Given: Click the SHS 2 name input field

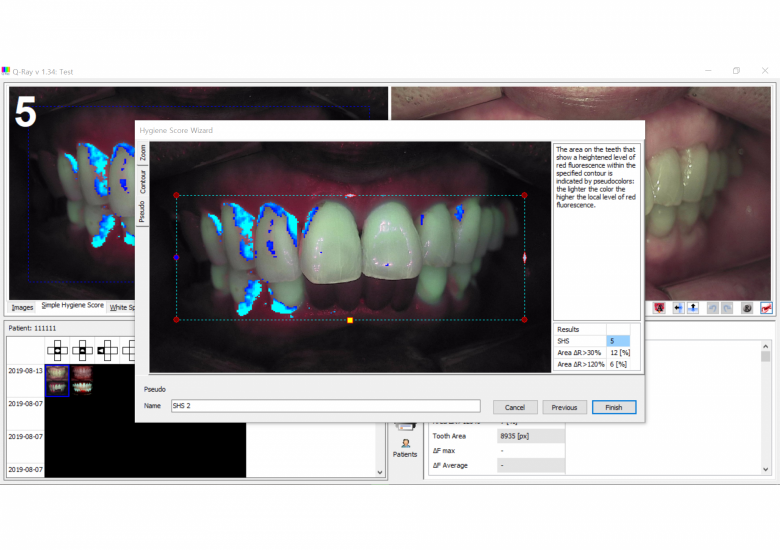Looking at the screenshot, I should 324,407.
